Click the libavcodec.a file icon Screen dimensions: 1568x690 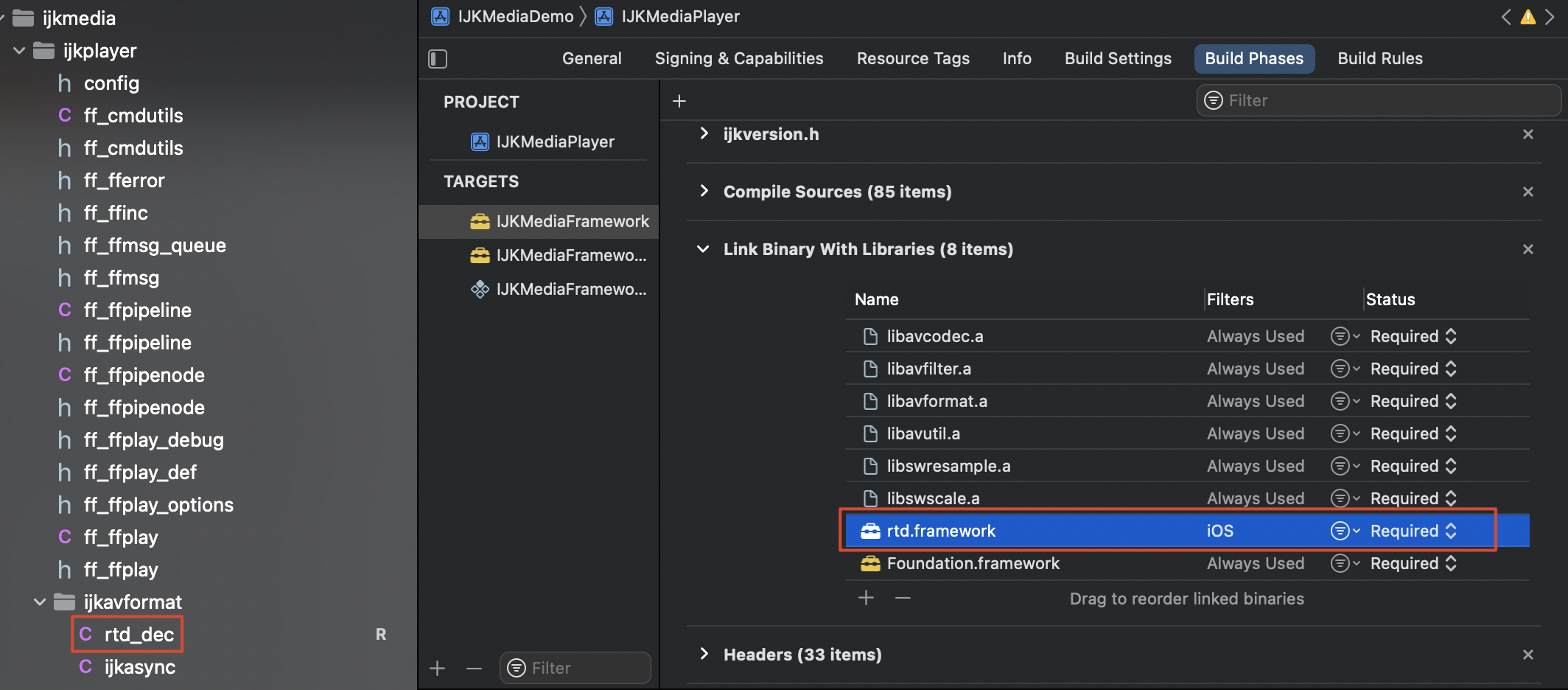point(870,336)
